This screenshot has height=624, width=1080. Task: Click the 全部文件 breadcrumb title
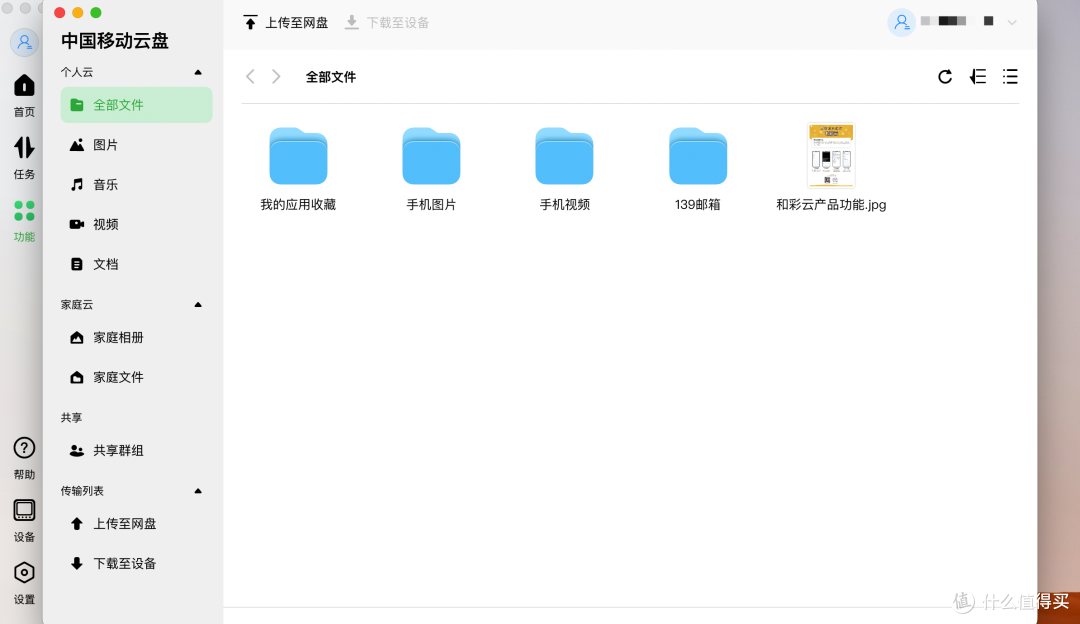pyautogui.click(x=331, y=77)
